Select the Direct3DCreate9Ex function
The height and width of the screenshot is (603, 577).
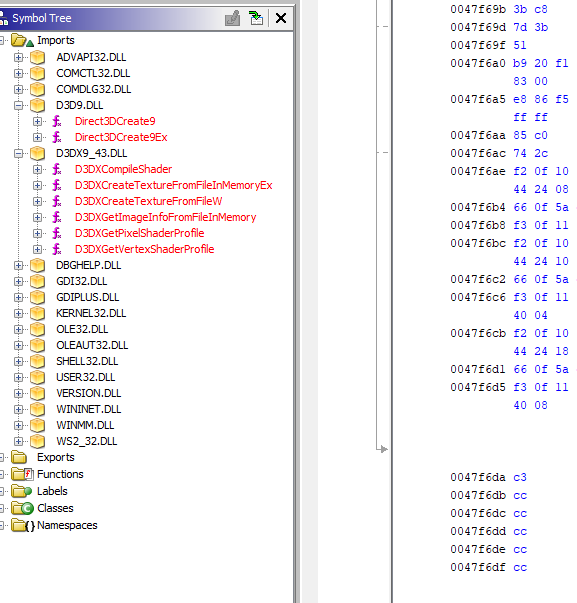click(121, 137)
